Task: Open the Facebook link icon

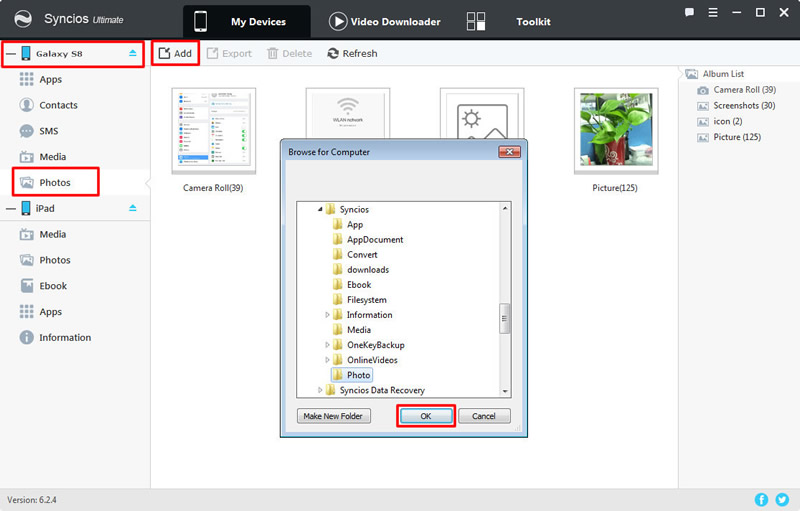Action: coord(761,499)
